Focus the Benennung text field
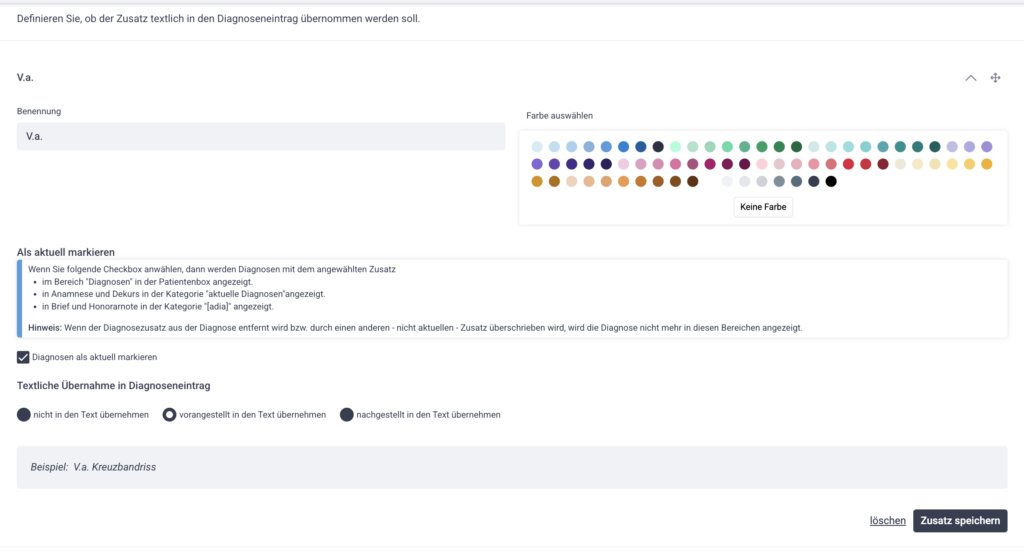Screen dimensions: 1024x554 [x=261, y=137]
